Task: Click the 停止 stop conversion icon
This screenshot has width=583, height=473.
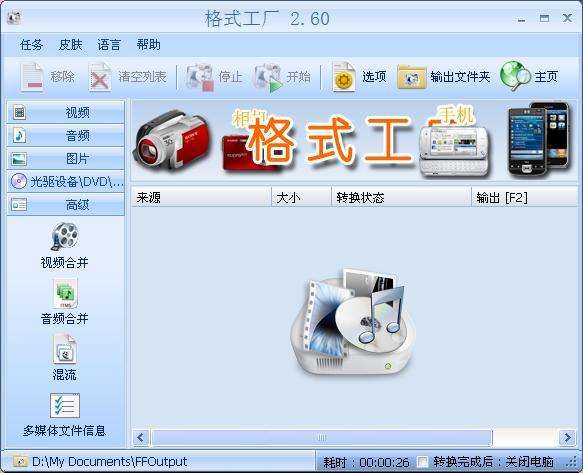Action: pos(200,77)
